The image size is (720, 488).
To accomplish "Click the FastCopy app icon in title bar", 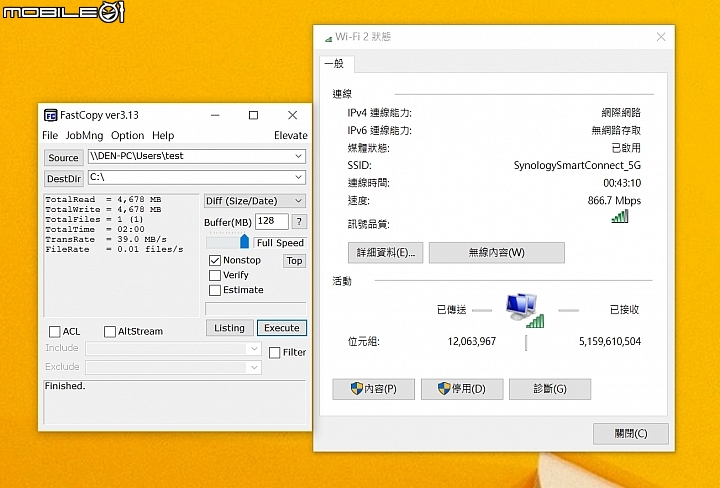I will pyautogui.click(x=51, y=115).
